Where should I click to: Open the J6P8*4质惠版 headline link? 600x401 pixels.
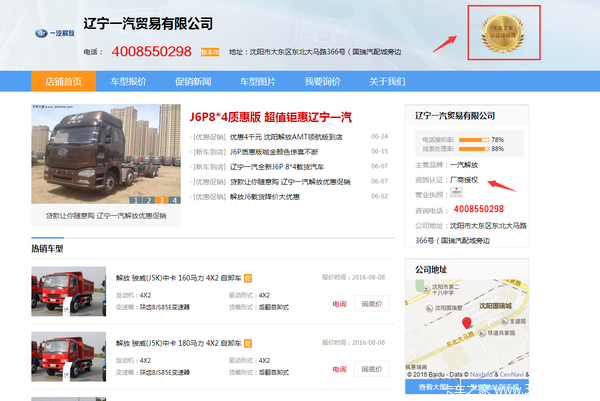pyautogui.click(x=271, y=117)
